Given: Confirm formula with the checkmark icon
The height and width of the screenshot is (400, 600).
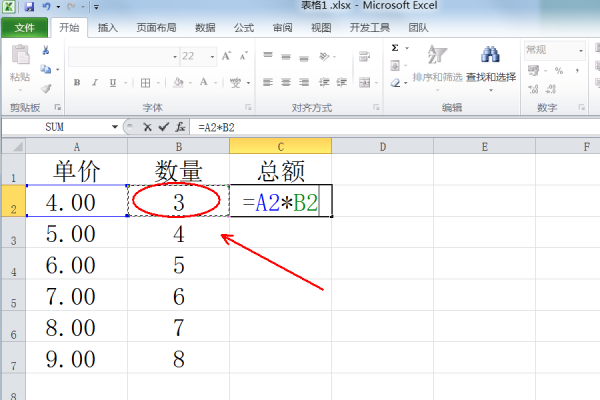Looking at the screenshot, I should (x=163, y=127).
